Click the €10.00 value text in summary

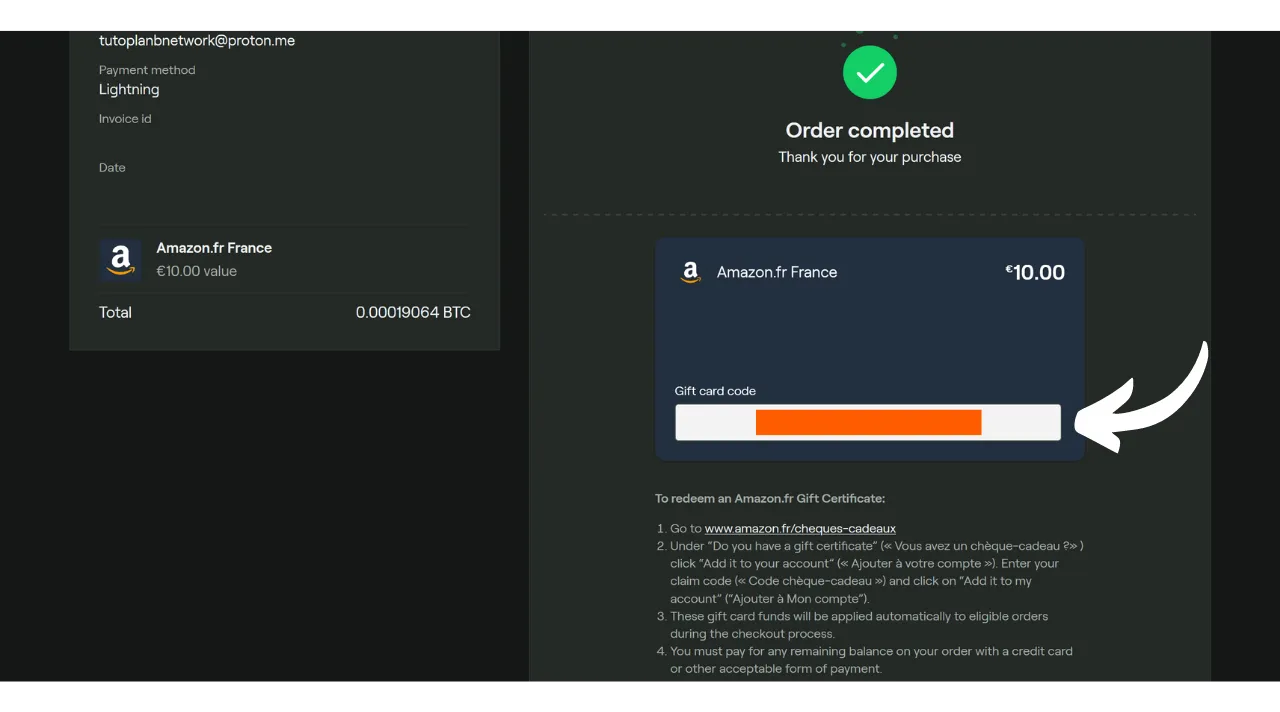click(x=196, y=271)
